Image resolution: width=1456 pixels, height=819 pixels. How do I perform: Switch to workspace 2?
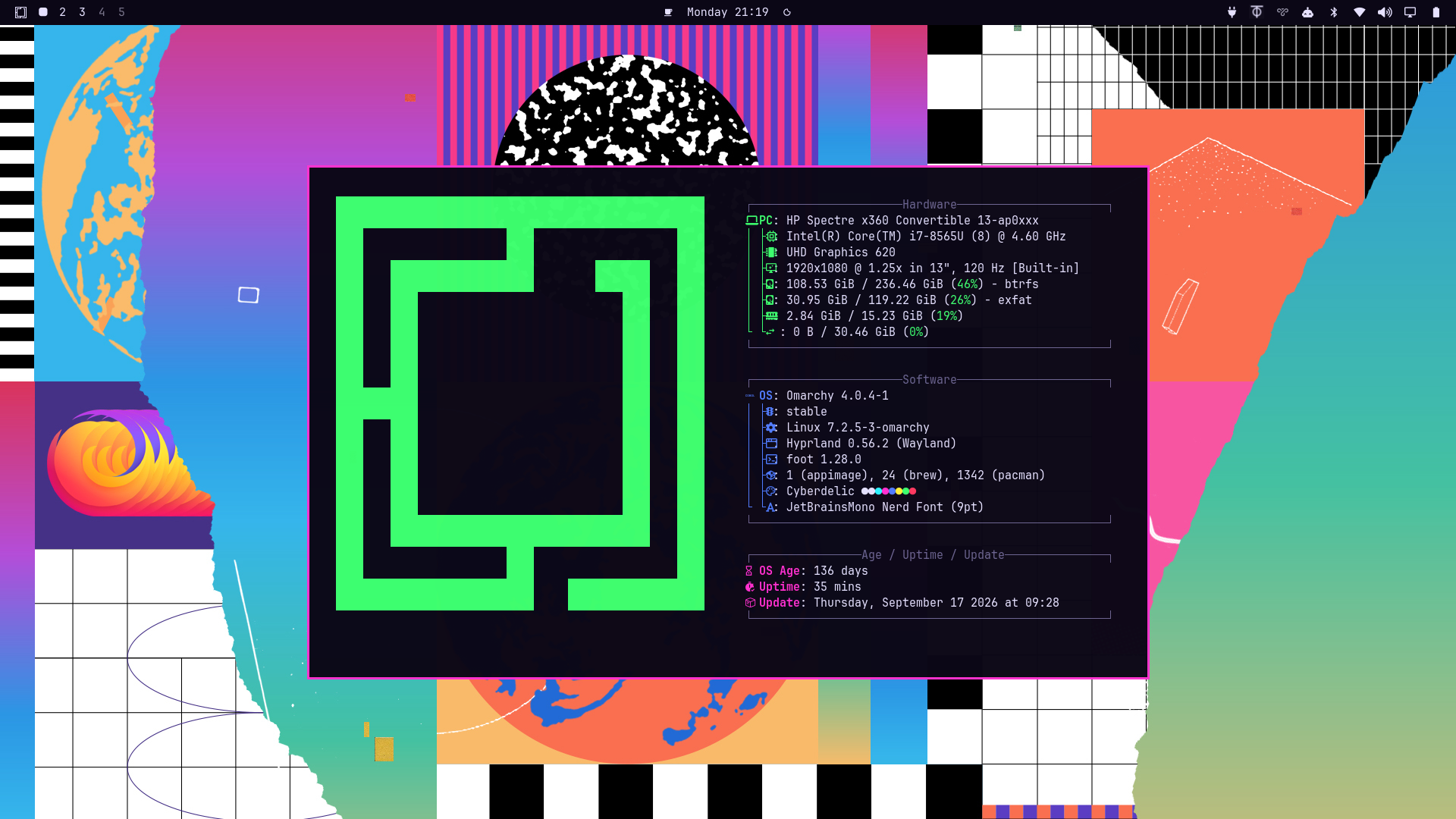pos(63,12)
